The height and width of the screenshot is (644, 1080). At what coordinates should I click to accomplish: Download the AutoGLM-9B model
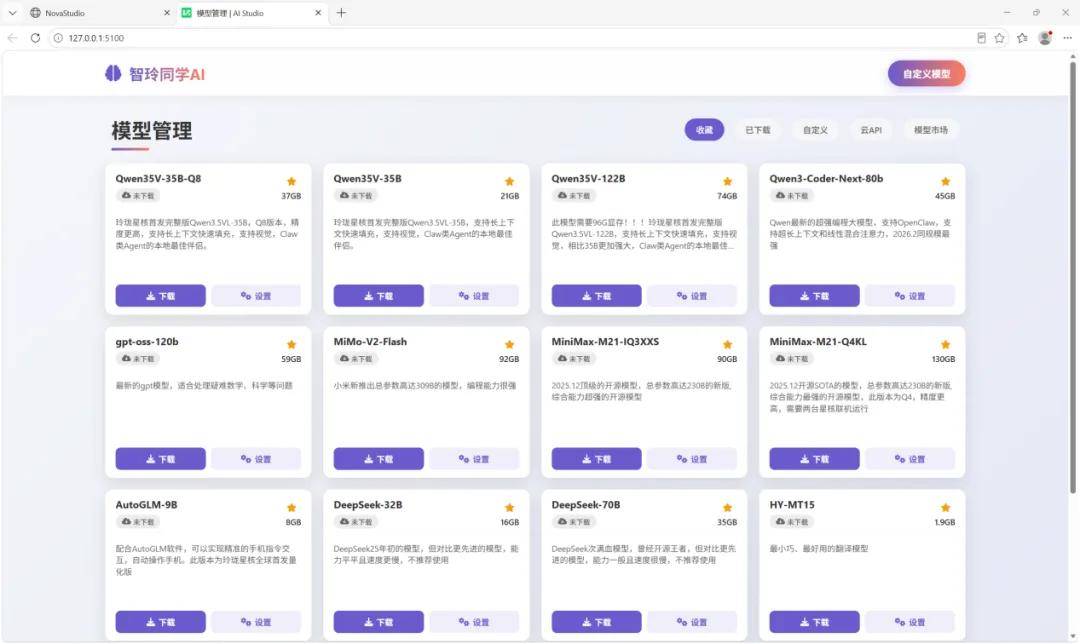(x=160, y=622)
